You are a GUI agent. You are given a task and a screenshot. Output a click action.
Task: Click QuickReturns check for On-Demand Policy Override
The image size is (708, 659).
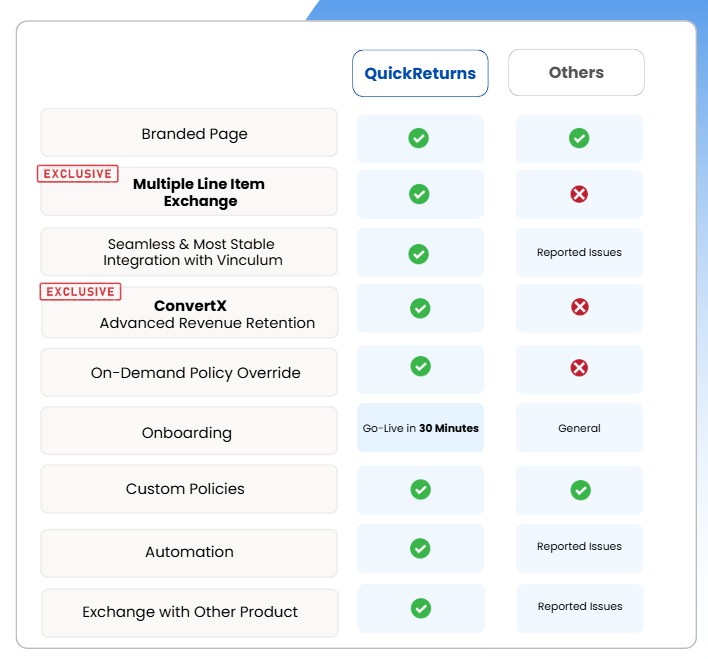pyautogui.click(x=420, y=366)
